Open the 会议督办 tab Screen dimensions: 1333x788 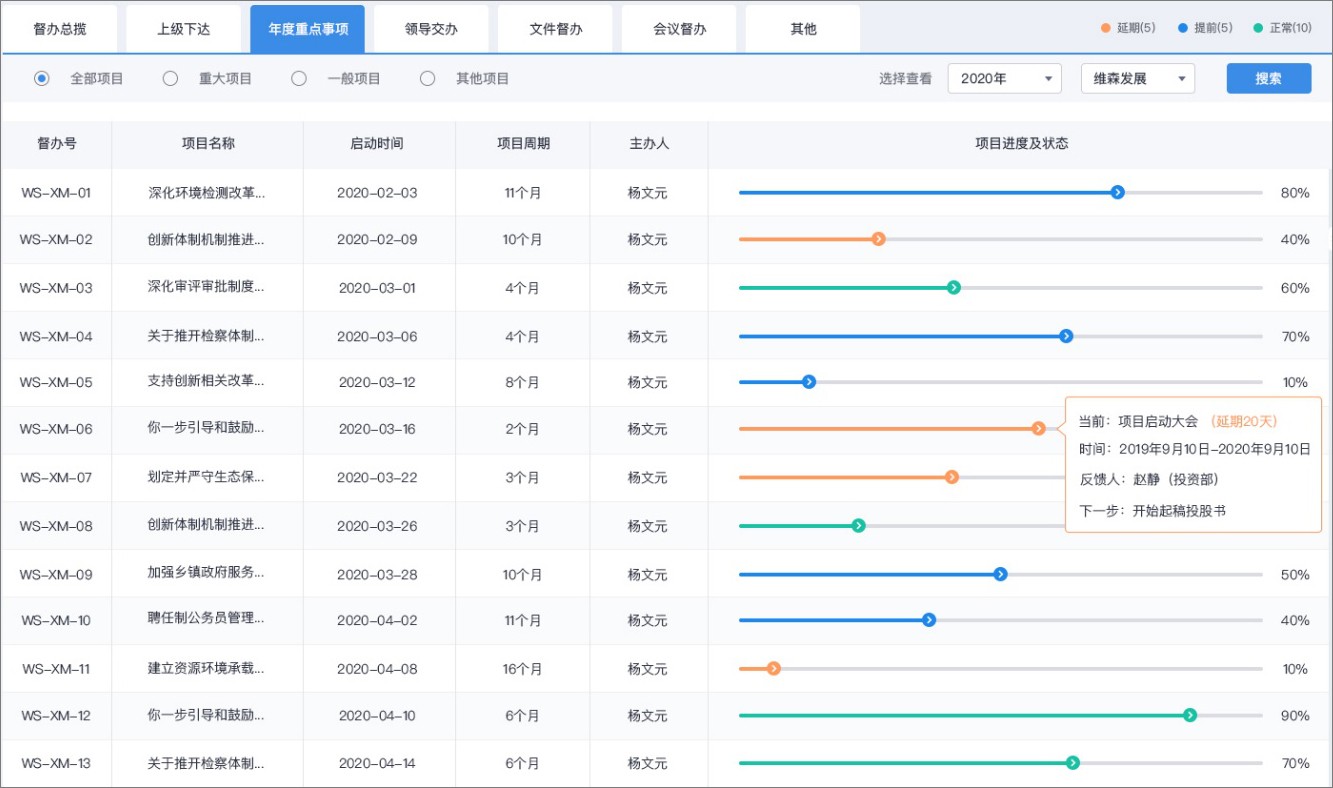pos(679,29)
